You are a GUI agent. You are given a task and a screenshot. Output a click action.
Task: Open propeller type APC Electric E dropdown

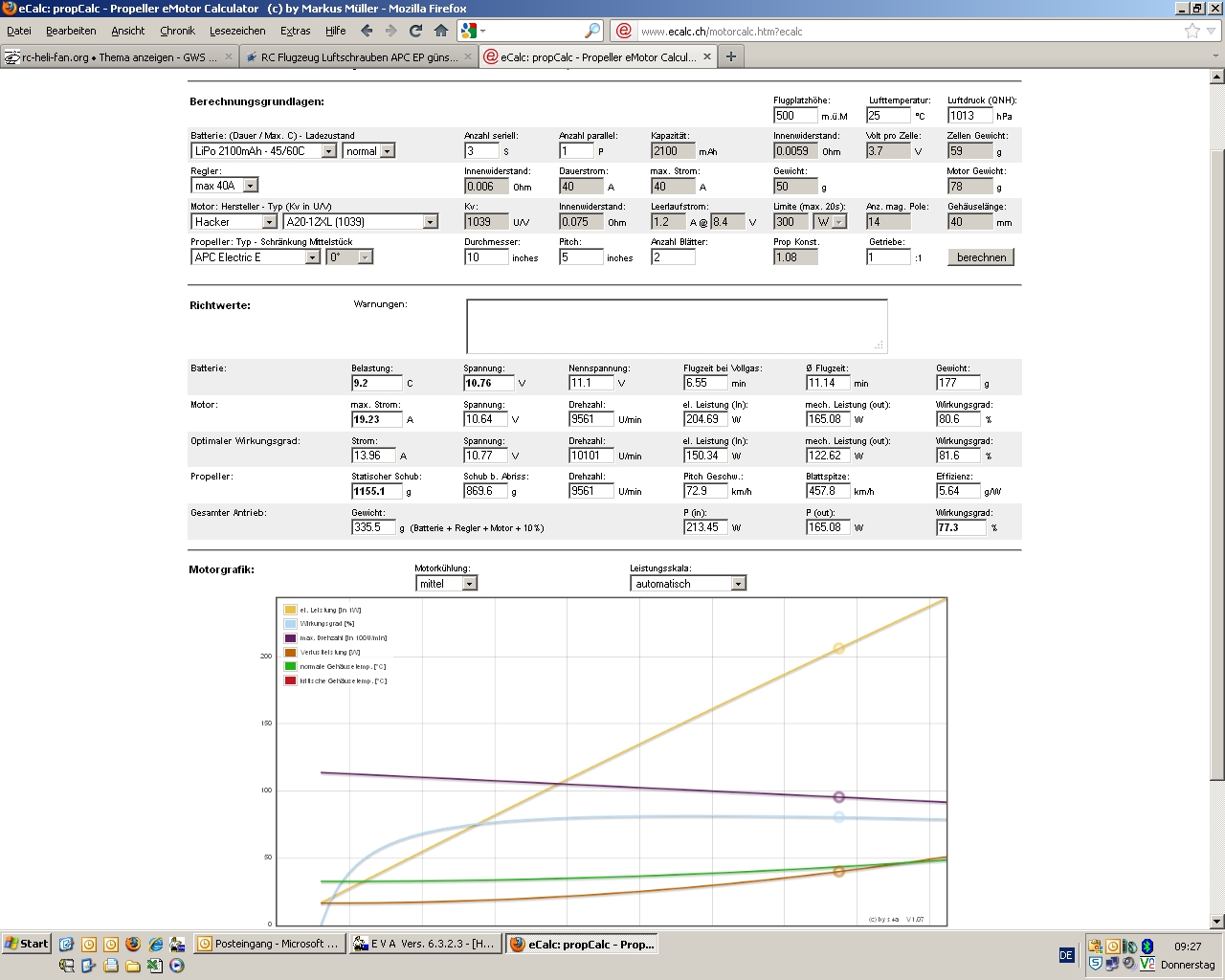(x=256, y=257)
